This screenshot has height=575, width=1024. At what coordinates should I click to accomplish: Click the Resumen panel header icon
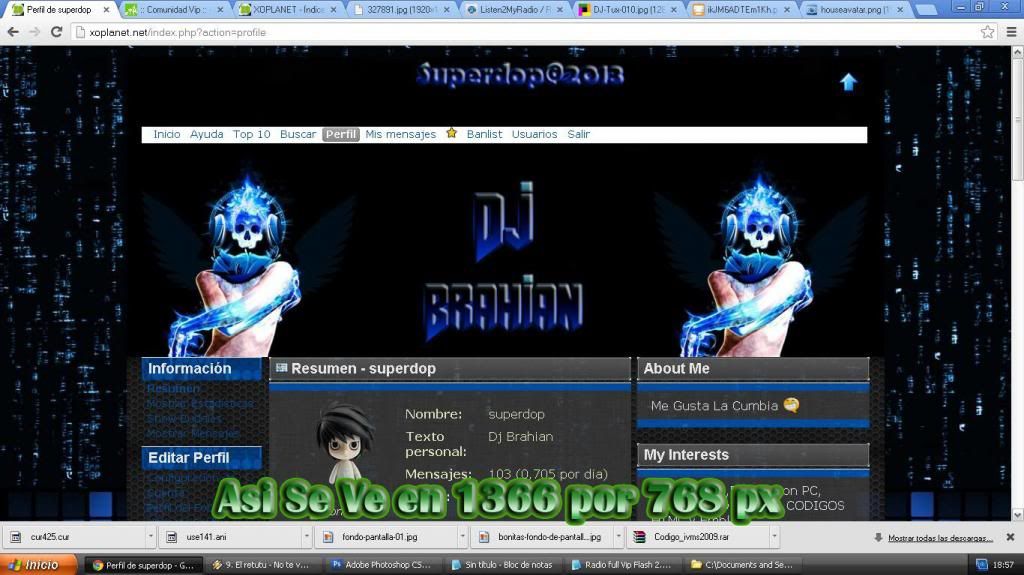(x=281, y=369)
